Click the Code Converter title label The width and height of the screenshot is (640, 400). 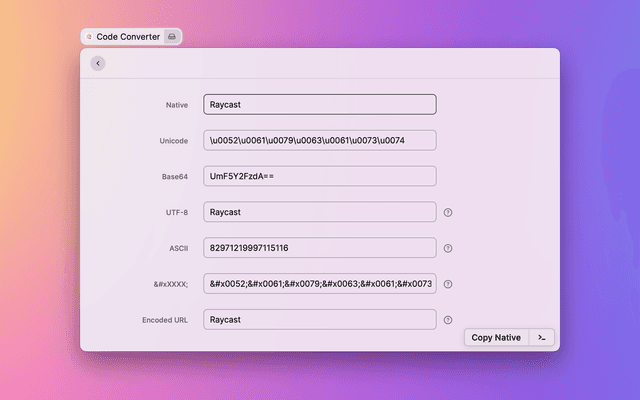click(x=128, y=36)
